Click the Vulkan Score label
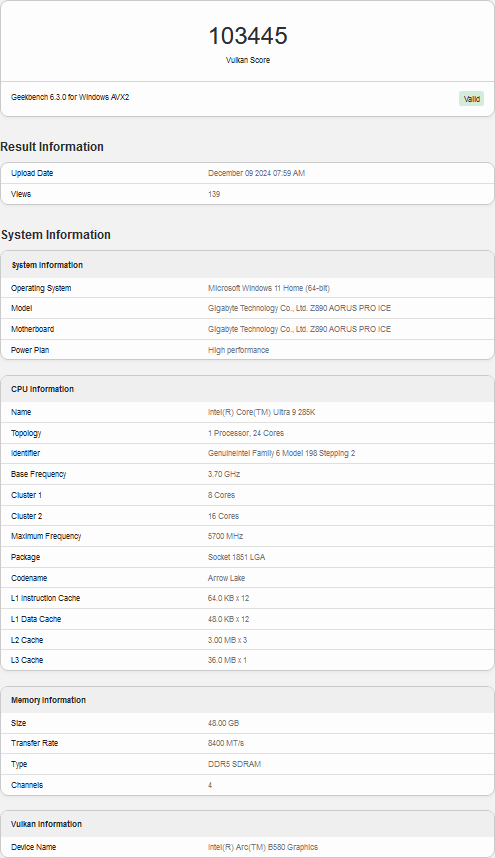This screenshot has width=495, height=858. point(248,60)
